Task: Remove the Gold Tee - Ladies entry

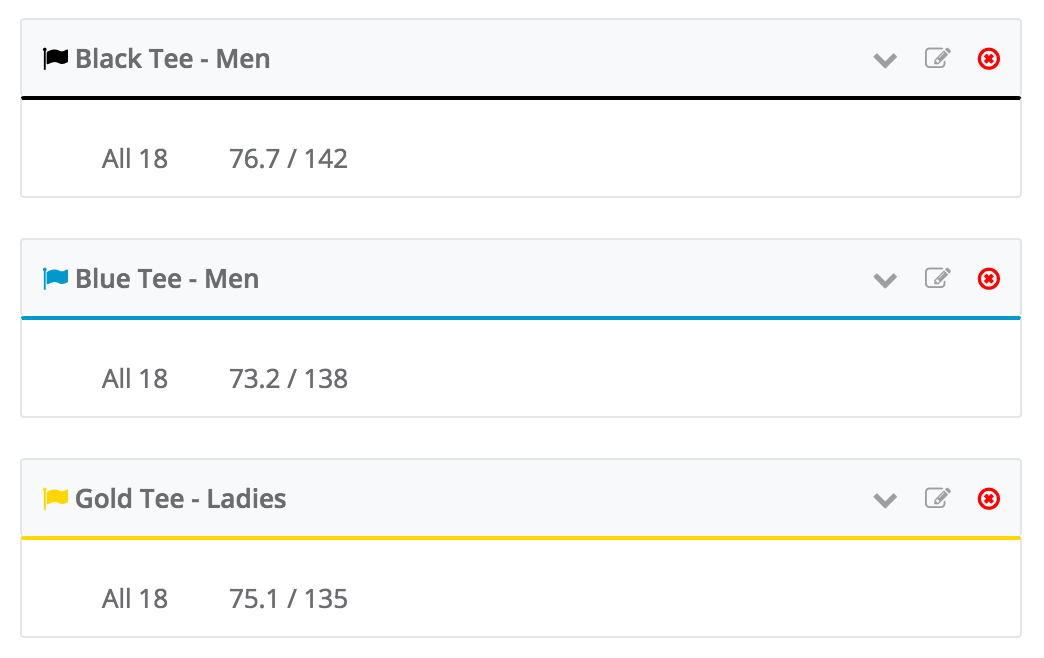Action: pos(989,499)
